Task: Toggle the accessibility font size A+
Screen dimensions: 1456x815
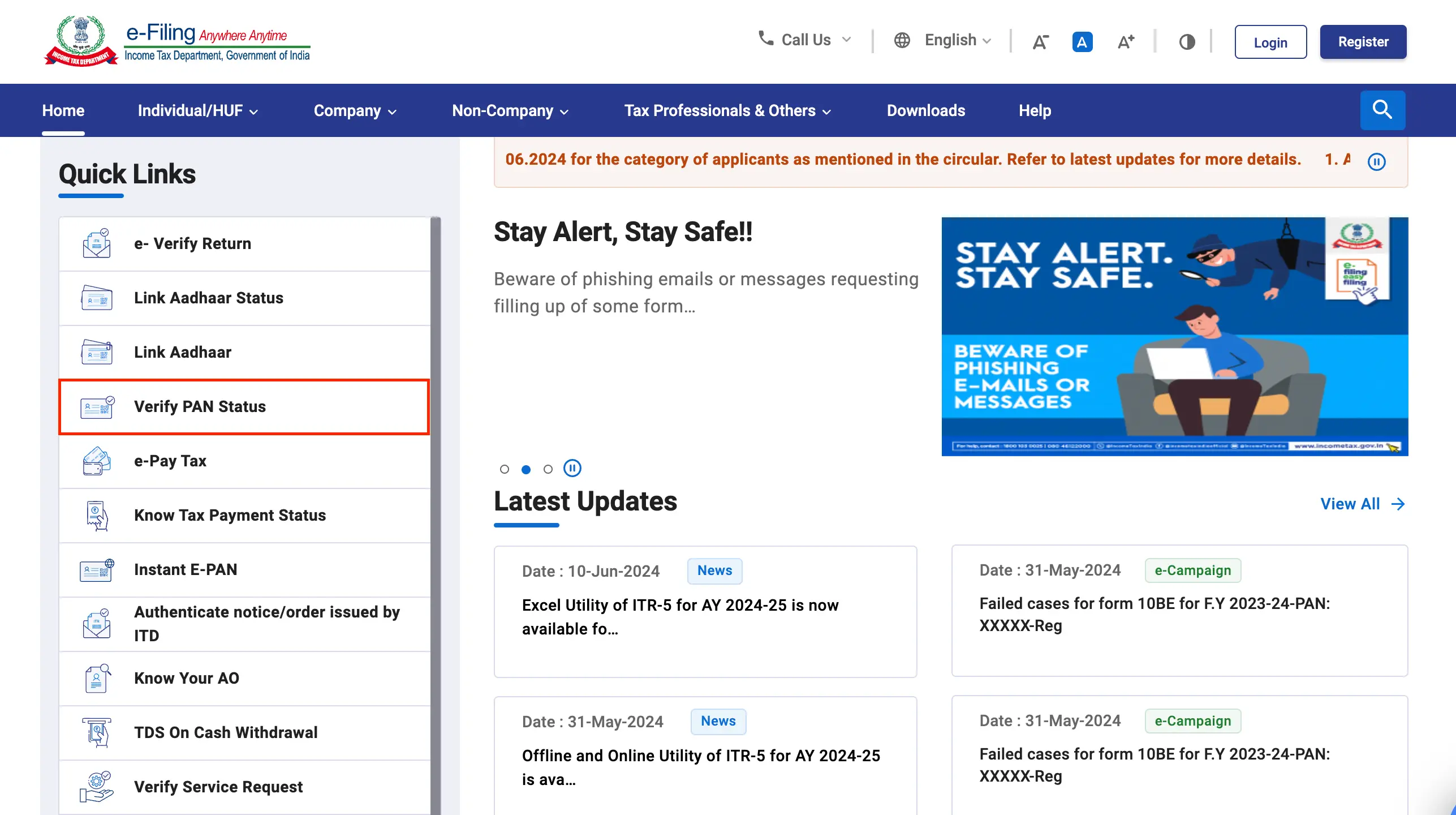Action: tap(1124, 41)
